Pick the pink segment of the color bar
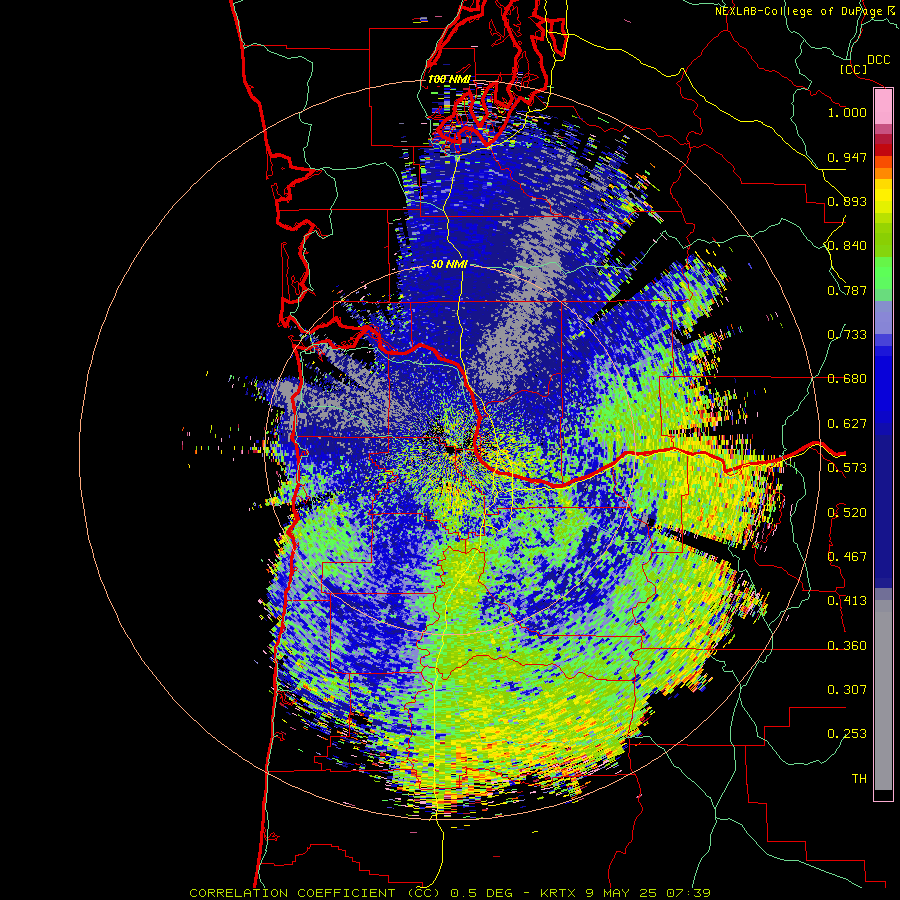The width and height of the screenshot is (900, 900). (x=883, y=106)
